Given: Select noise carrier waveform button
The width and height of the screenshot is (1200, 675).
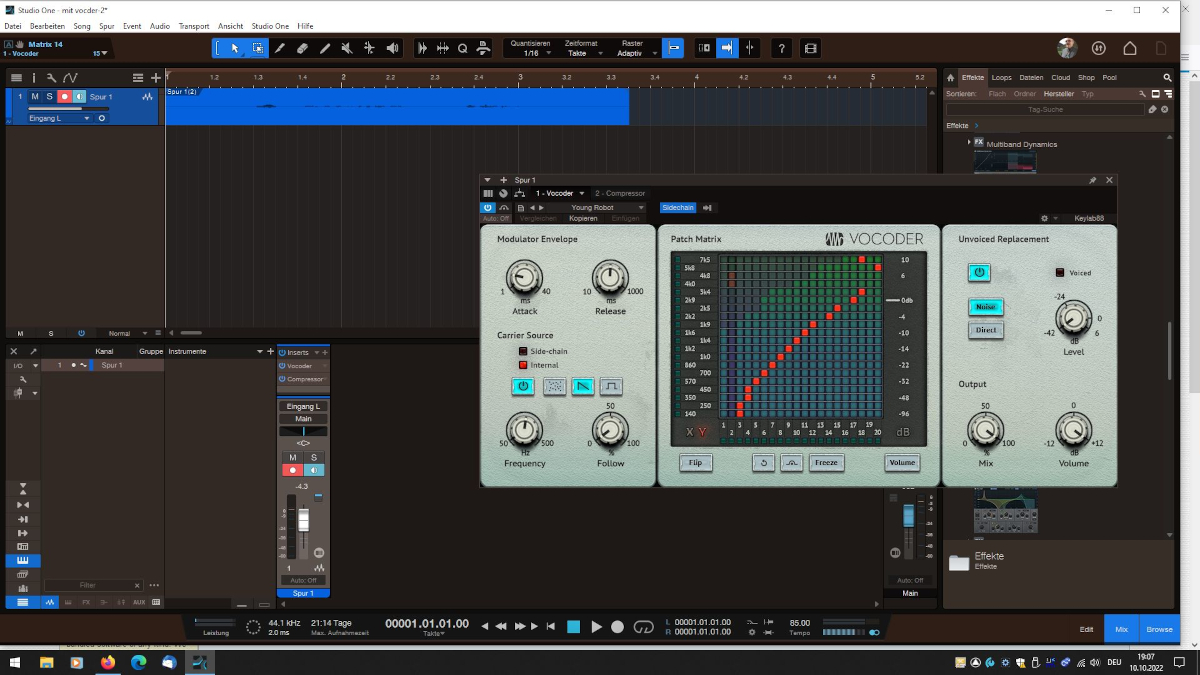Looking at the screenshot, I should point(554,386).
